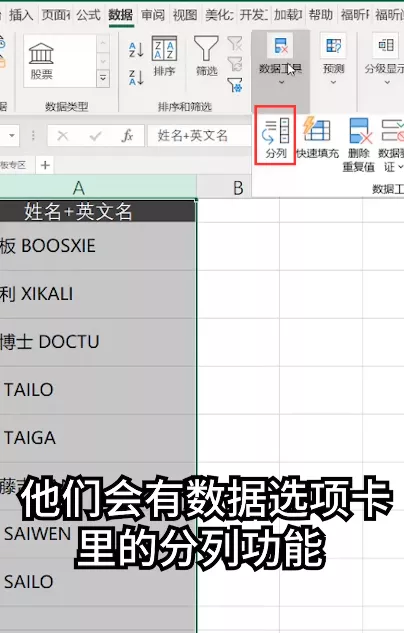Select the cell containing TAILO
The height and width of the screenshot is (633, 404).
tap(98, 390)
